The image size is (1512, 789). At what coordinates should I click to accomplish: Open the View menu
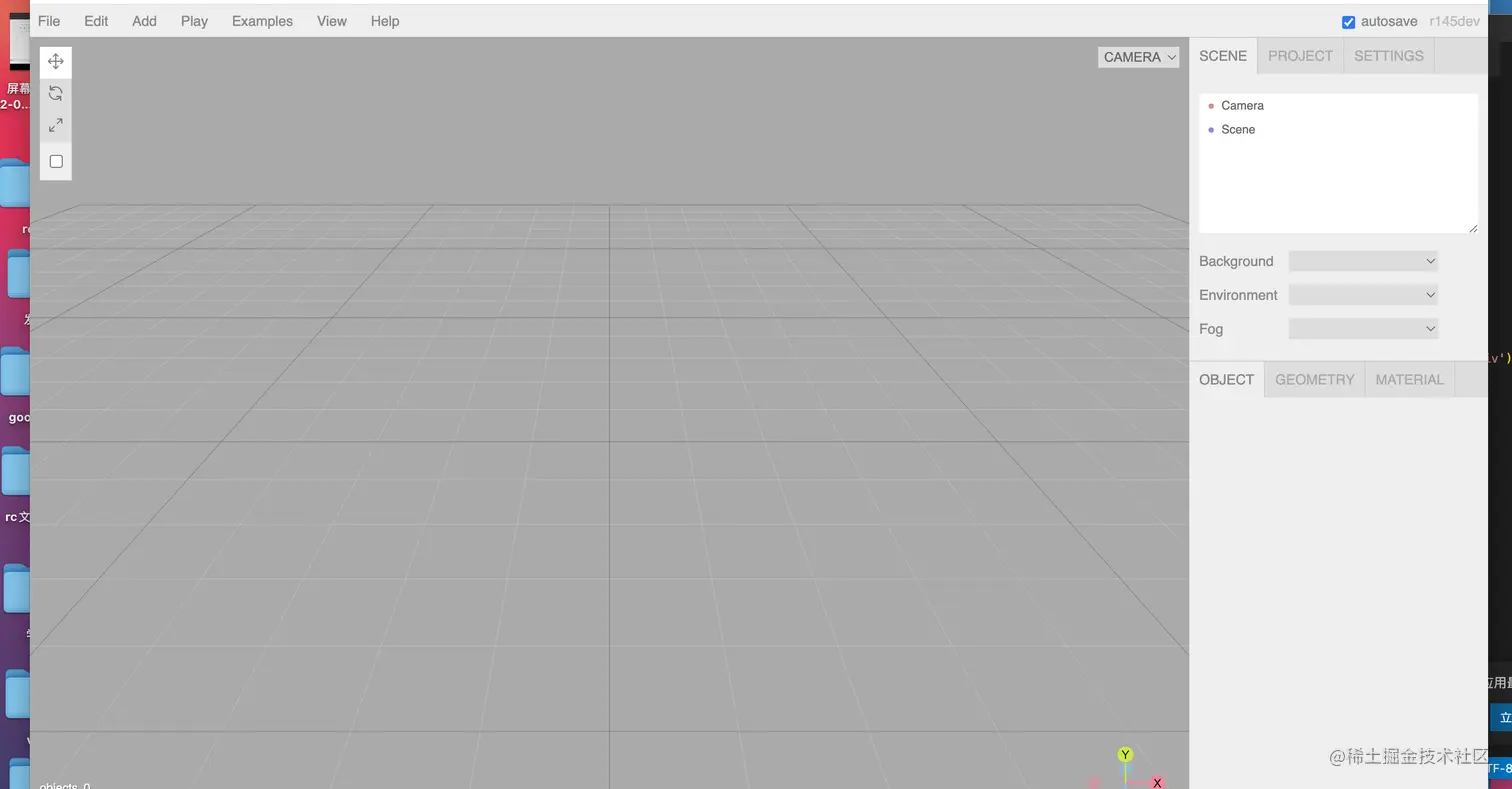(x=332, y=21)
